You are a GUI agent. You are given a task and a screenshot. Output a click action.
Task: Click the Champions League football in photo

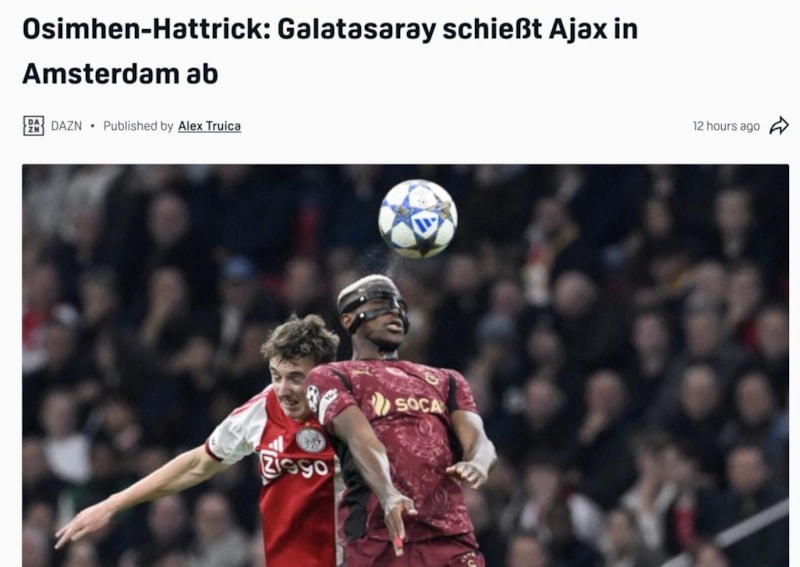[x=417, y=219]
